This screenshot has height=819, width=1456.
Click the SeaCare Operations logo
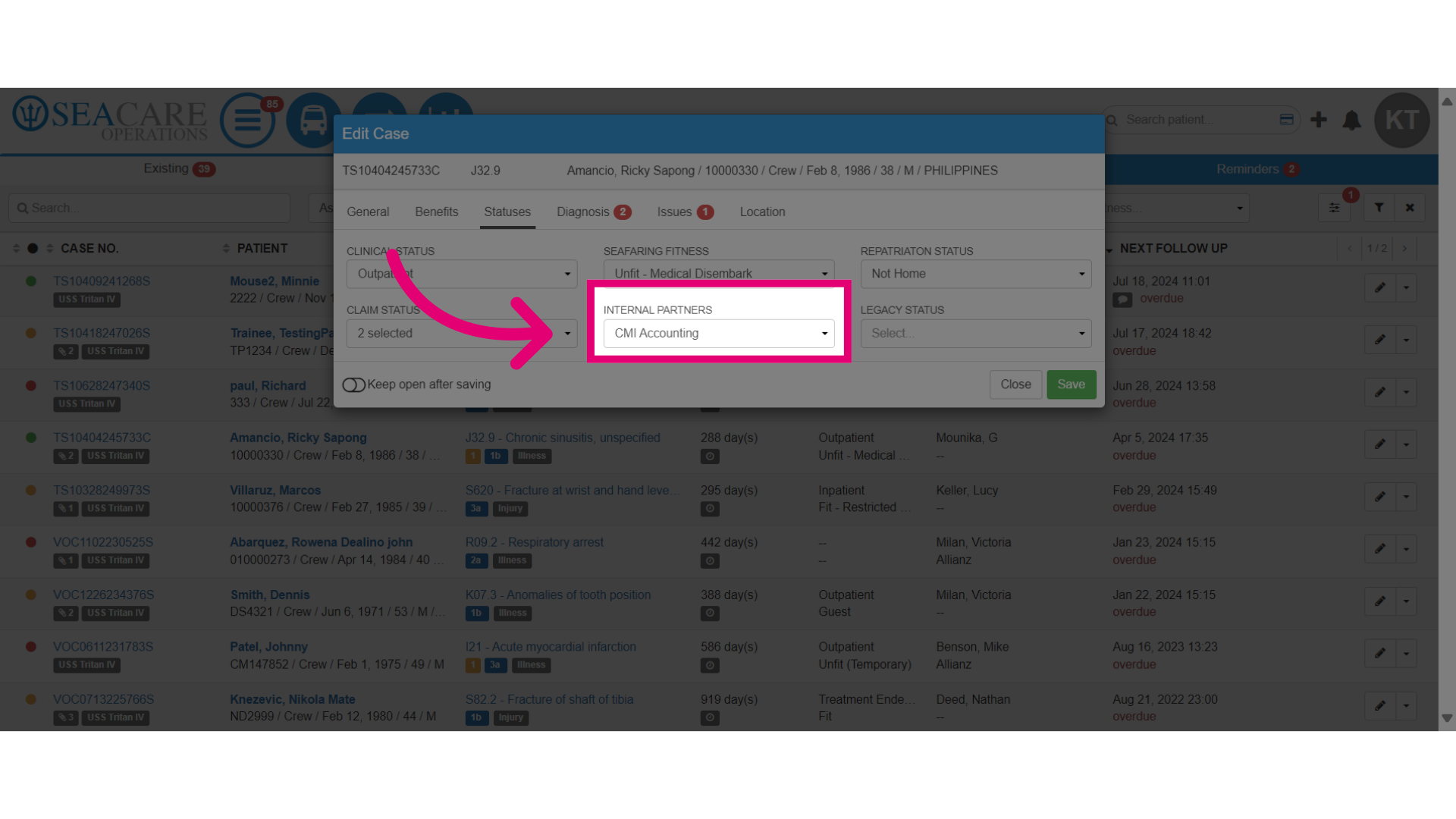(x=110, y=119)
